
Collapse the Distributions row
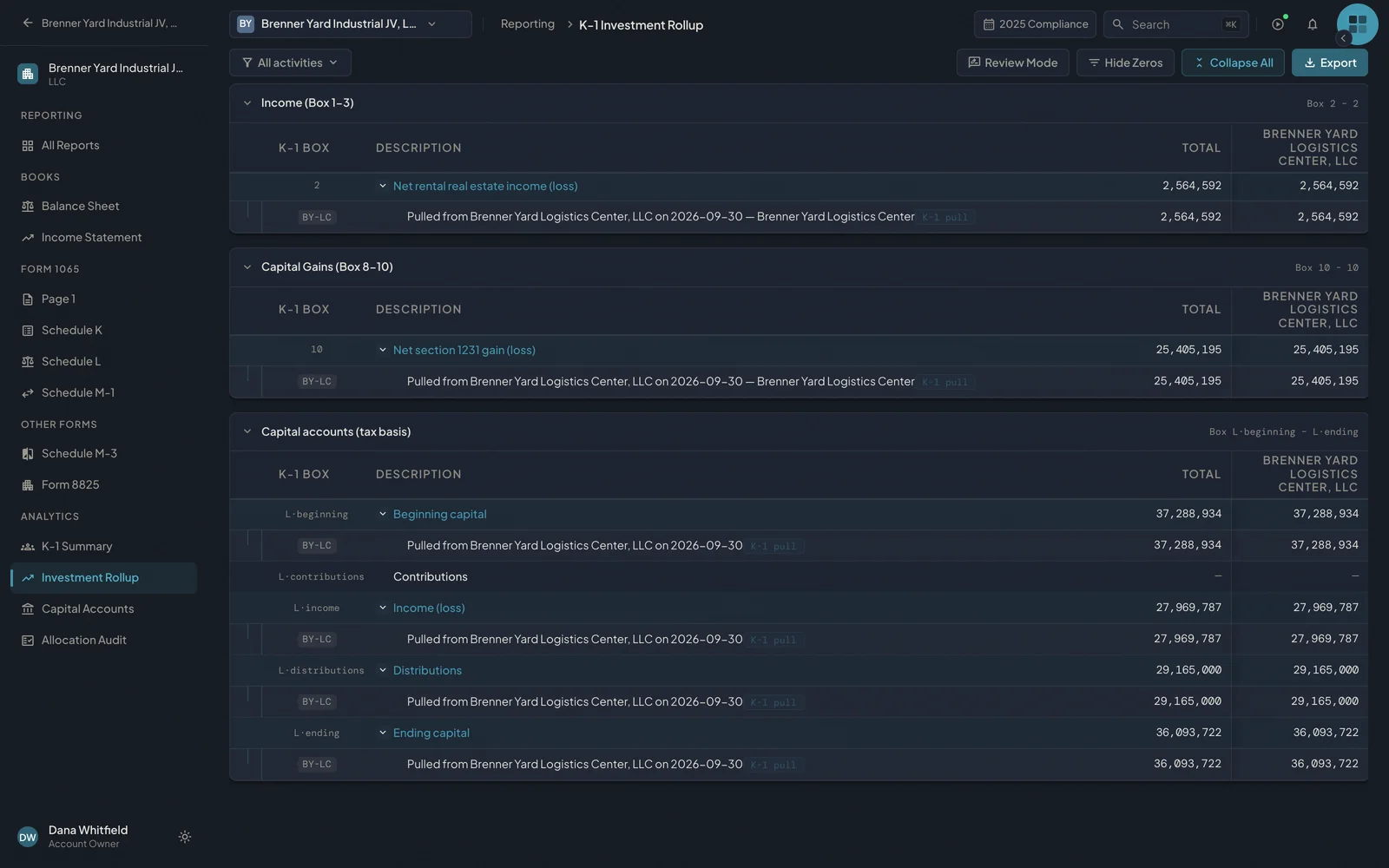click(x=383, y=670)
